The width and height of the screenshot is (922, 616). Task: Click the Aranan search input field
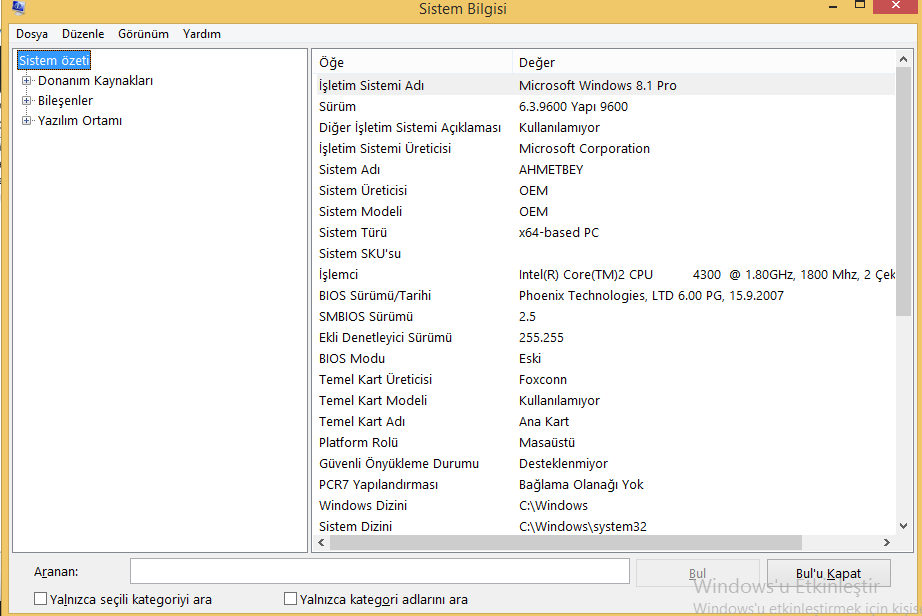click(380, 571)
